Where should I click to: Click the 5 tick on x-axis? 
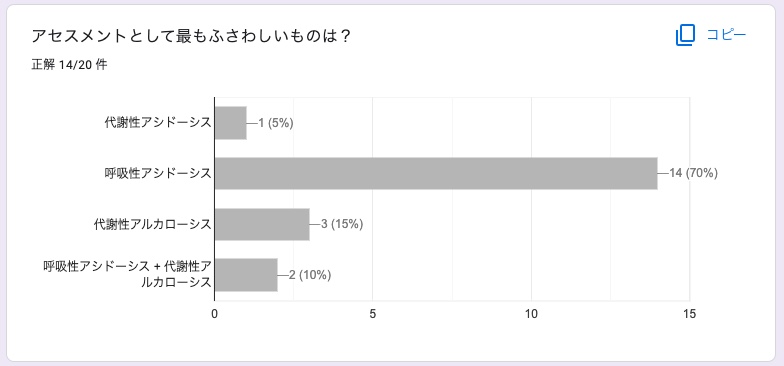tap(373, 314)
